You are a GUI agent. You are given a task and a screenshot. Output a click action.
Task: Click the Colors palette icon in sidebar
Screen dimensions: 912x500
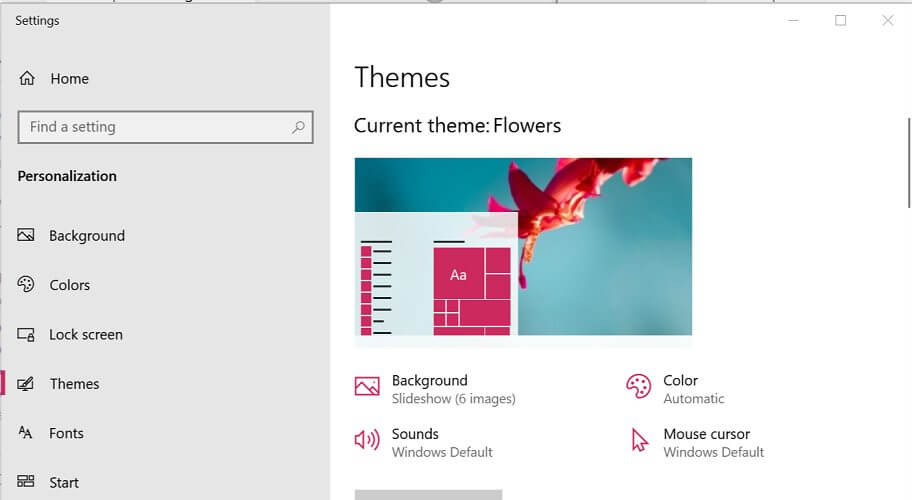coord(26,284)
